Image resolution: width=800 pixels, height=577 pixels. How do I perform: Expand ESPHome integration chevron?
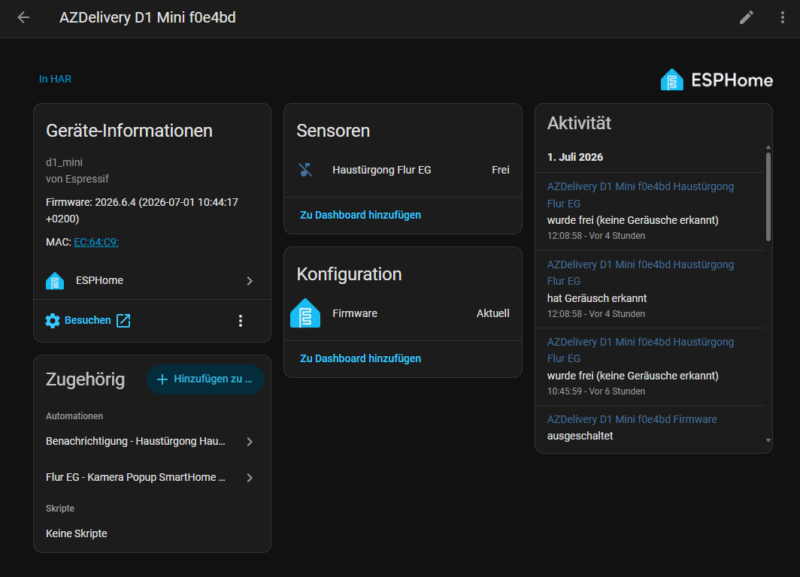(249, 281)
